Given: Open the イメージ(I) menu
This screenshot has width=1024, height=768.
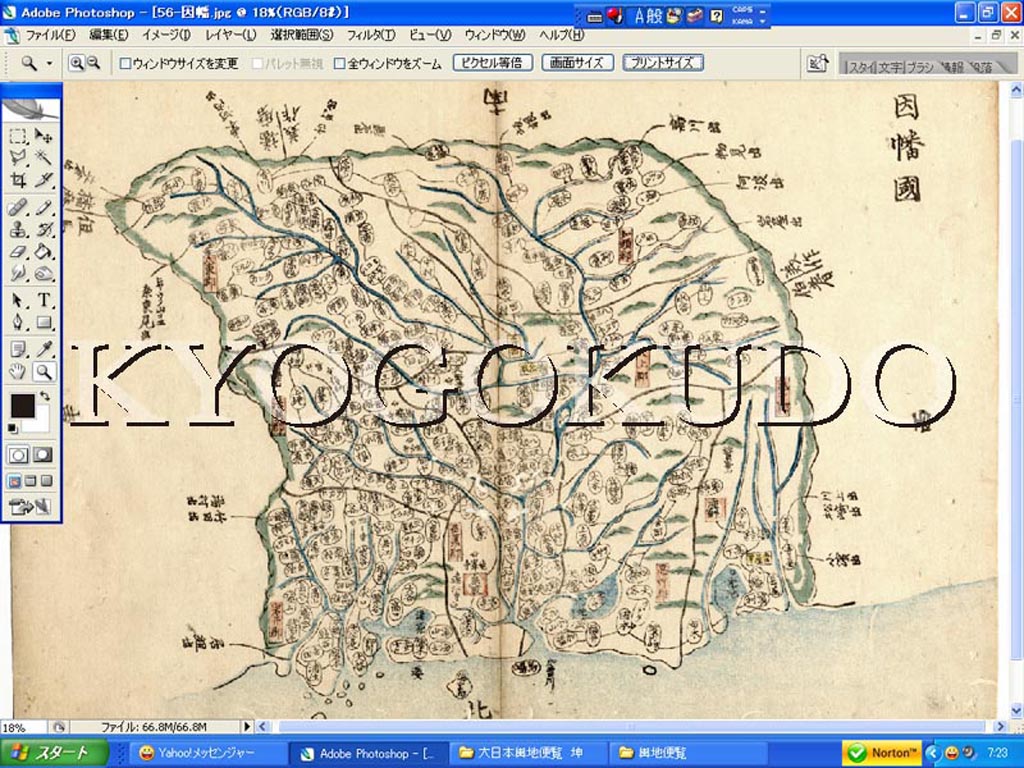Looking at the screenshot, I should (x=166, y=35).
